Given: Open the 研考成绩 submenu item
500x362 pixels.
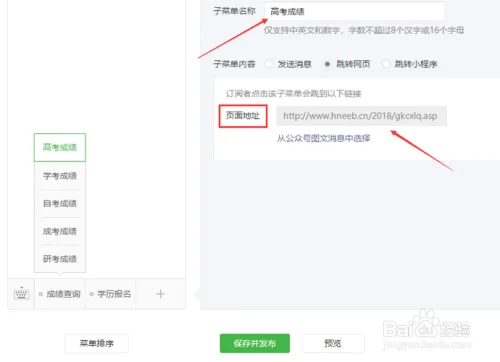Looking at the screenshot, I should tap(60, 259).
